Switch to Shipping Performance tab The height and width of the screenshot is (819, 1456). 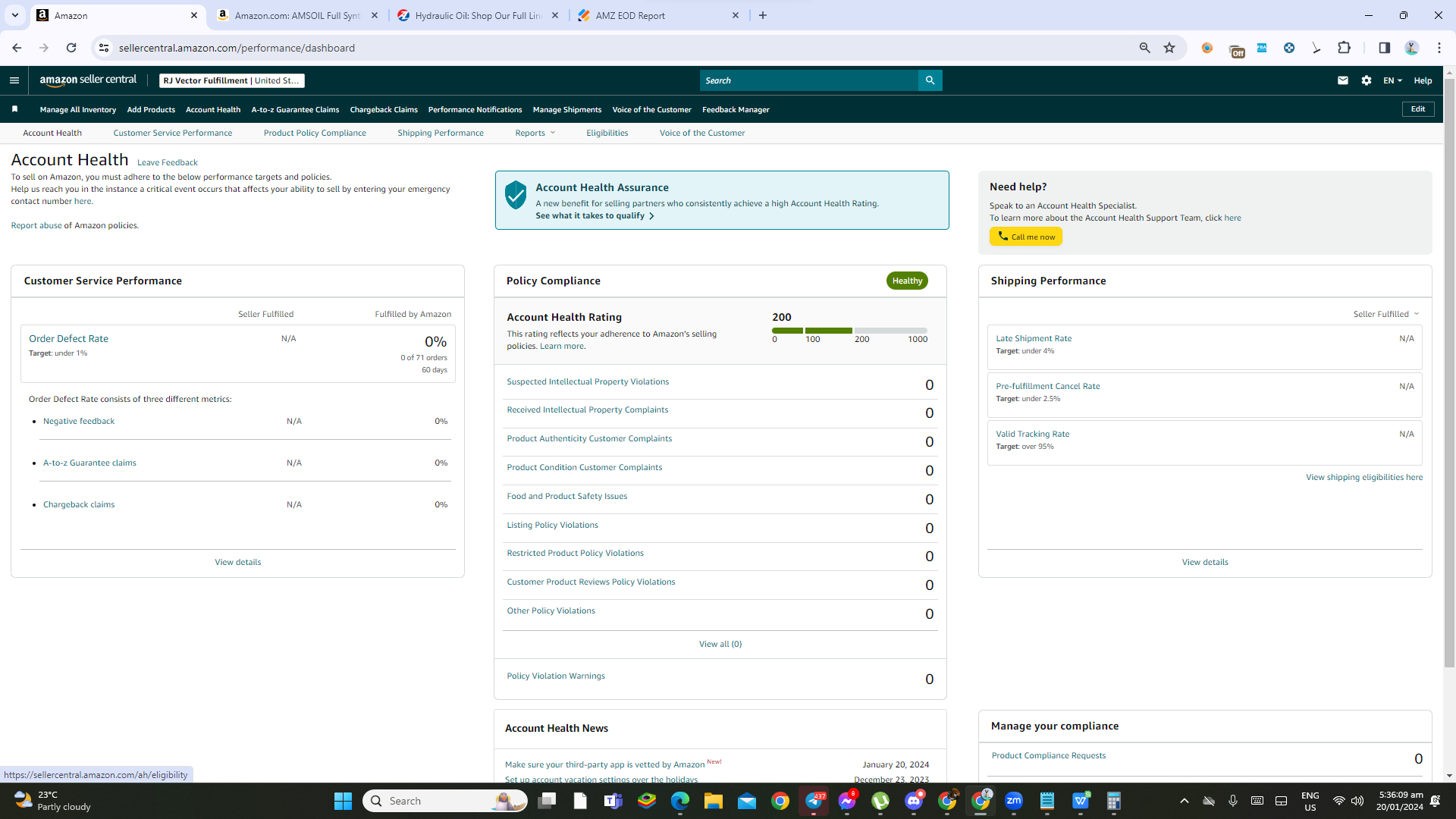441,133
